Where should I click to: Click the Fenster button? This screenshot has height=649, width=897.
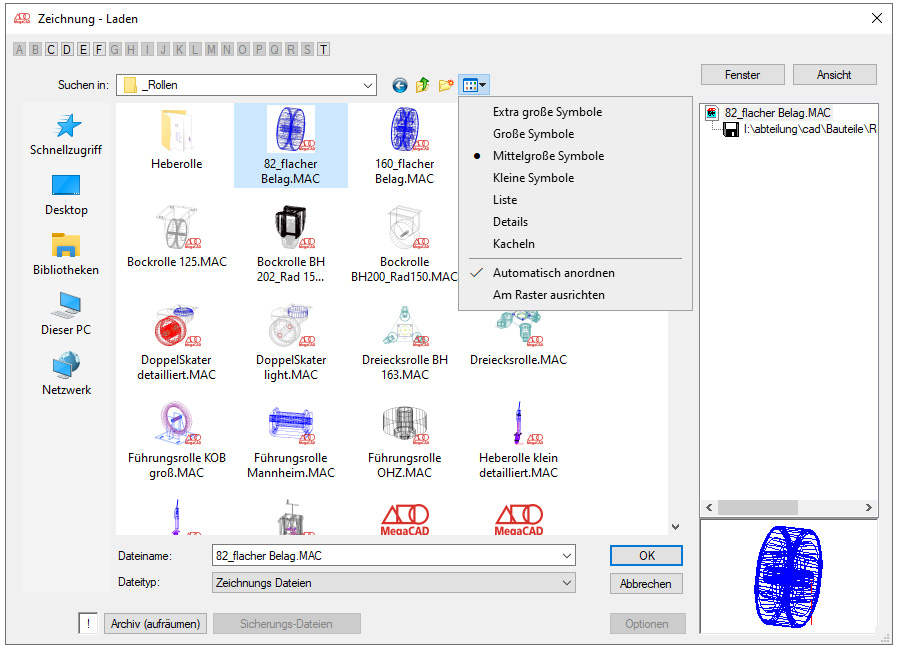743,75
